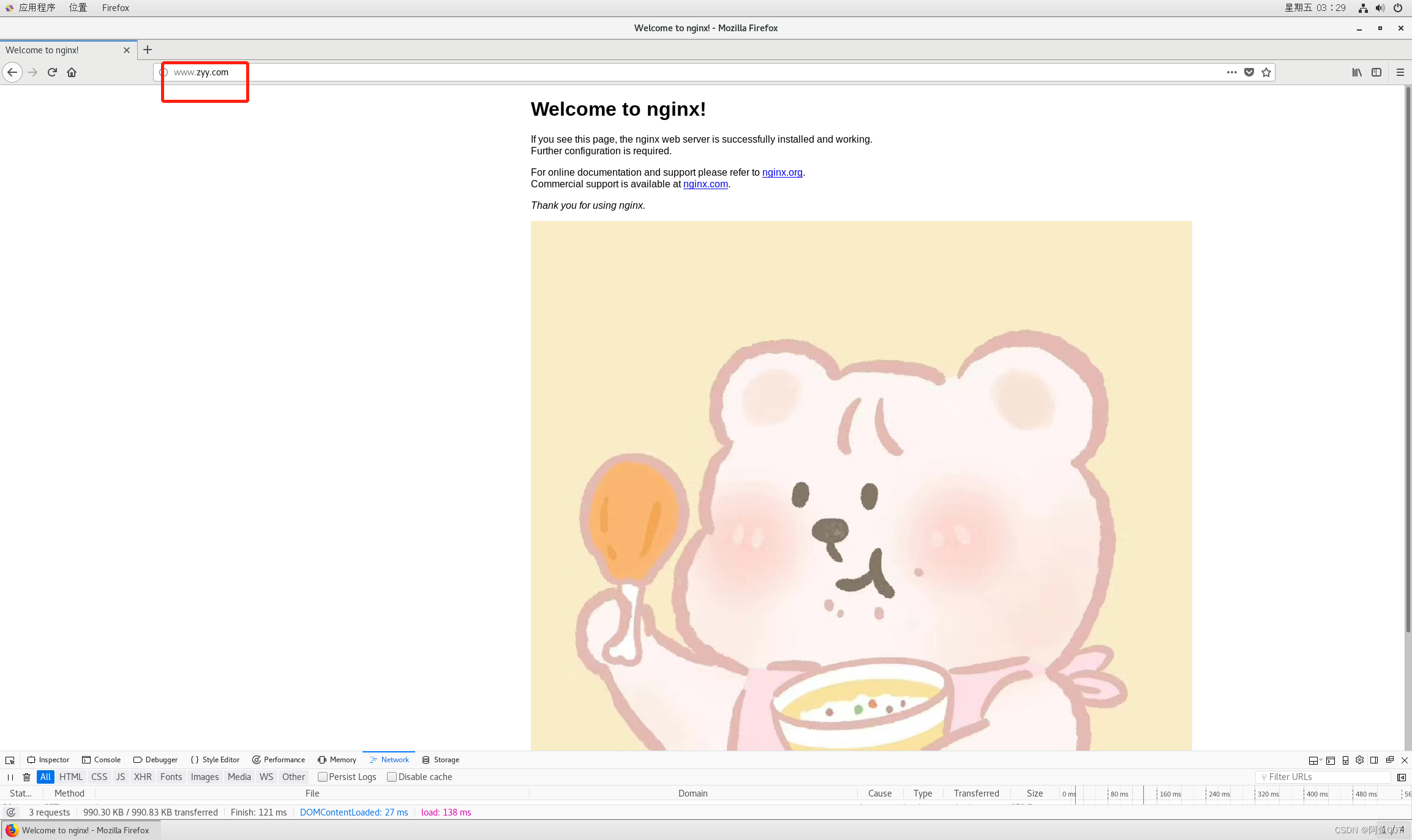Filter requests by Images
Image resolution: width=1412 pixels, height=840 pixels.
(205, 777)
